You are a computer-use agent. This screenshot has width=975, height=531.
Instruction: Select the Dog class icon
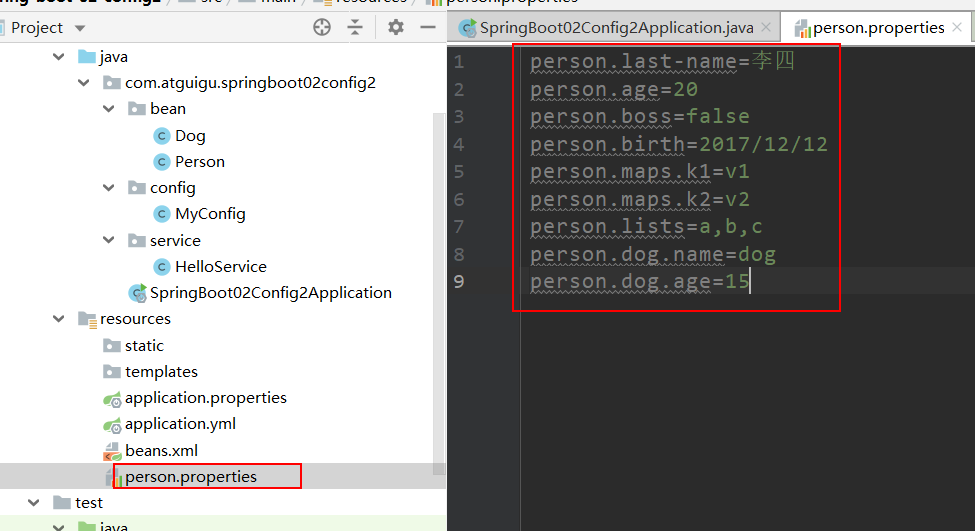pyautogui.click(x=162, y=136)
